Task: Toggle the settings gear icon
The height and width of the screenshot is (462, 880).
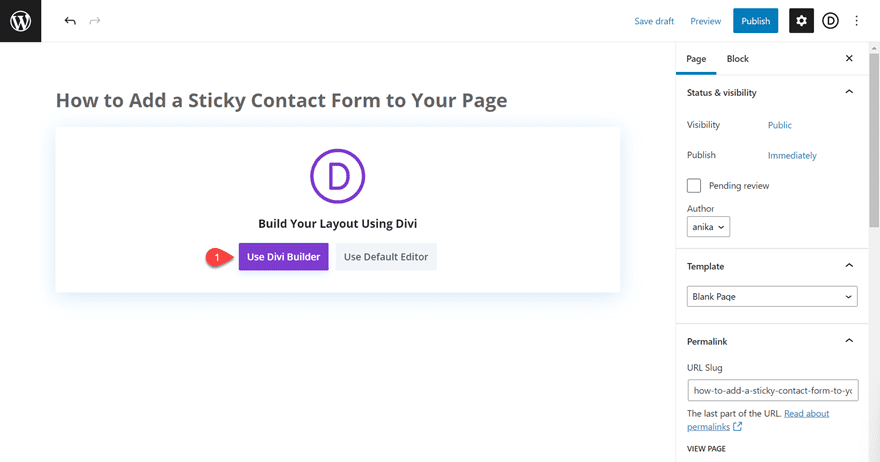Action: click(x=801, y=21)
